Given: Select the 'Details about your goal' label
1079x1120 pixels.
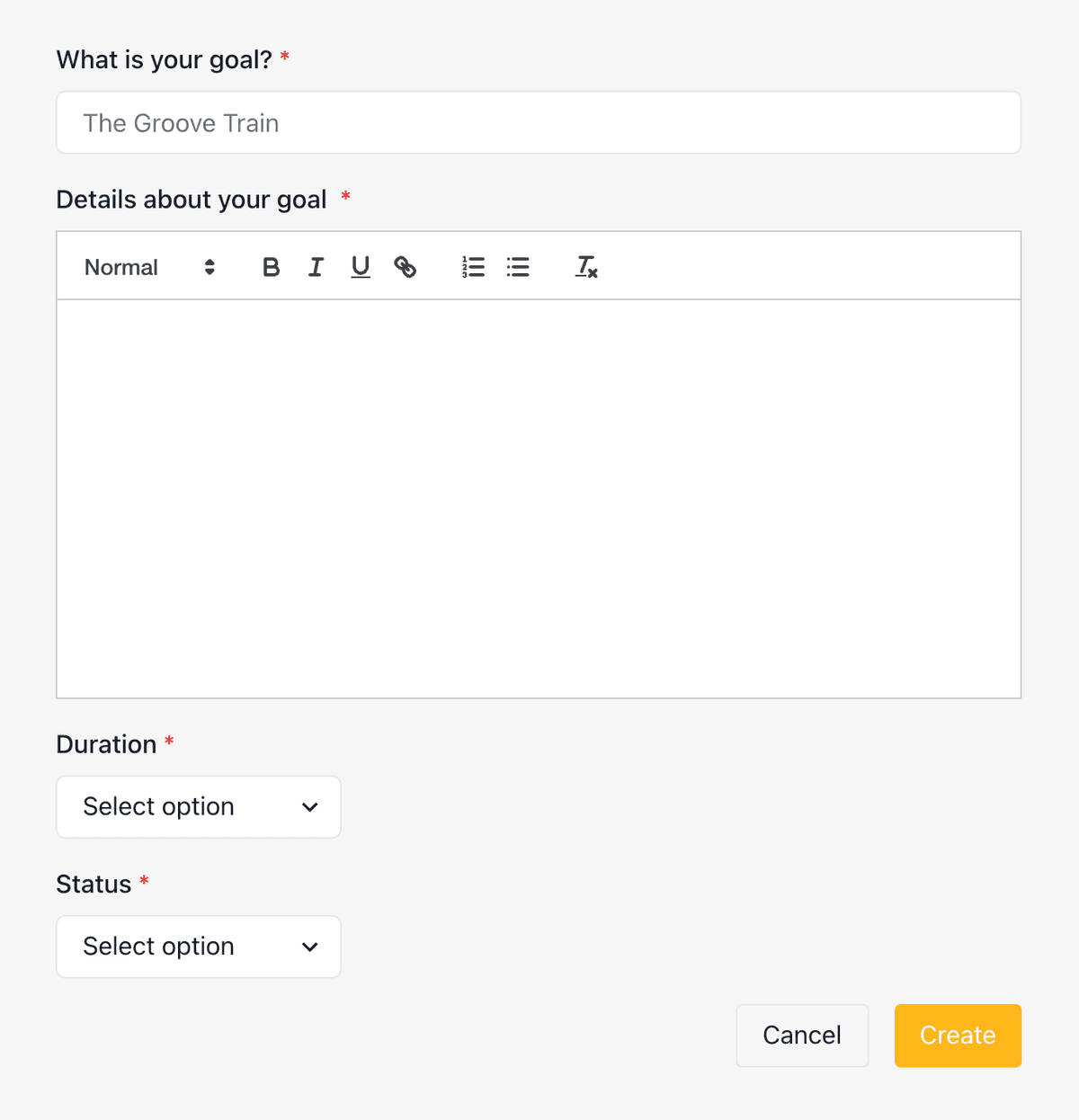Looking at the screenshot, I should (192, 199).
